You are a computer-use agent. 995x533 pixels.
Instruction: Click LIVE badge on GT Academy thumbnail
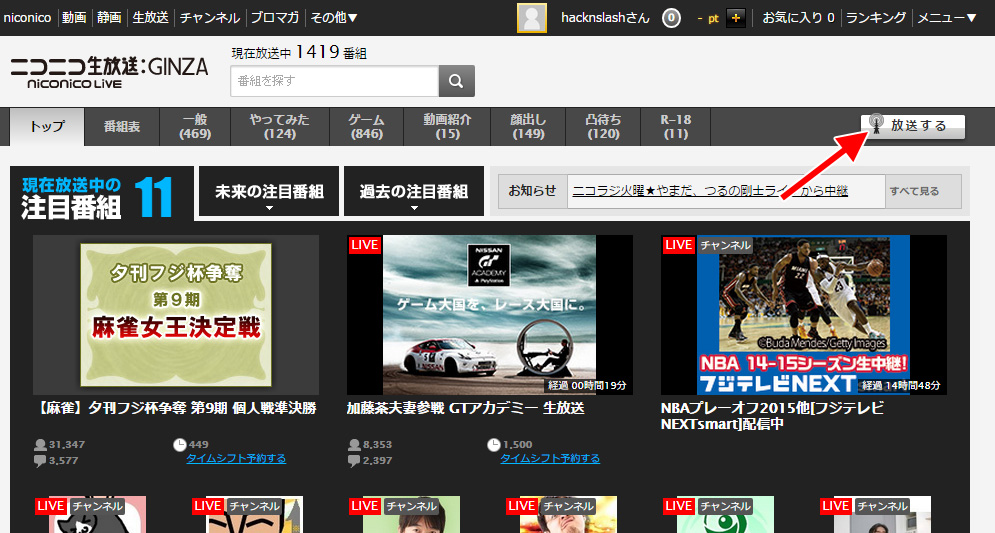tap(364, 245)
